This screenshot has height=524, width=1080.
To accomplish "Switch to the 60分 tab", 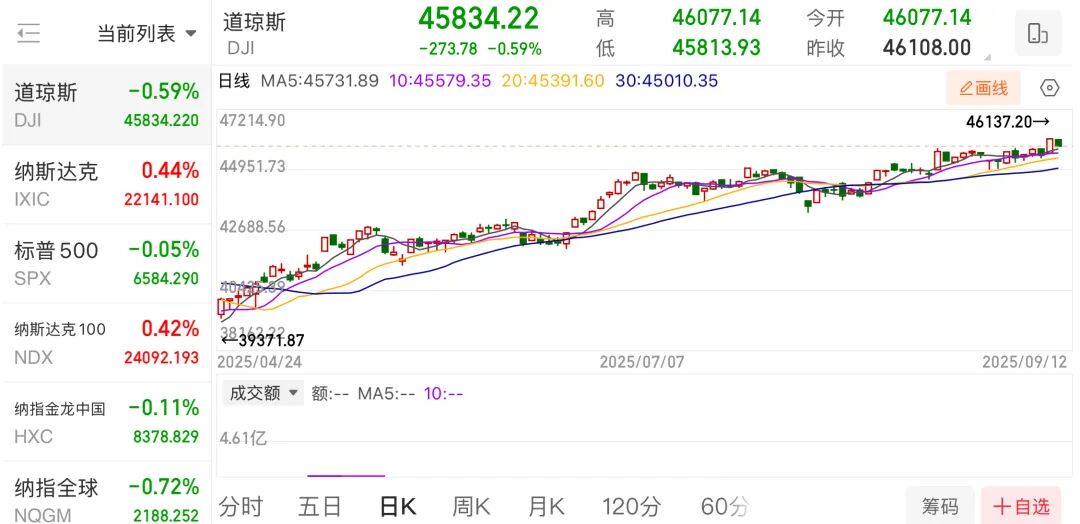I will tap(725, 507).
